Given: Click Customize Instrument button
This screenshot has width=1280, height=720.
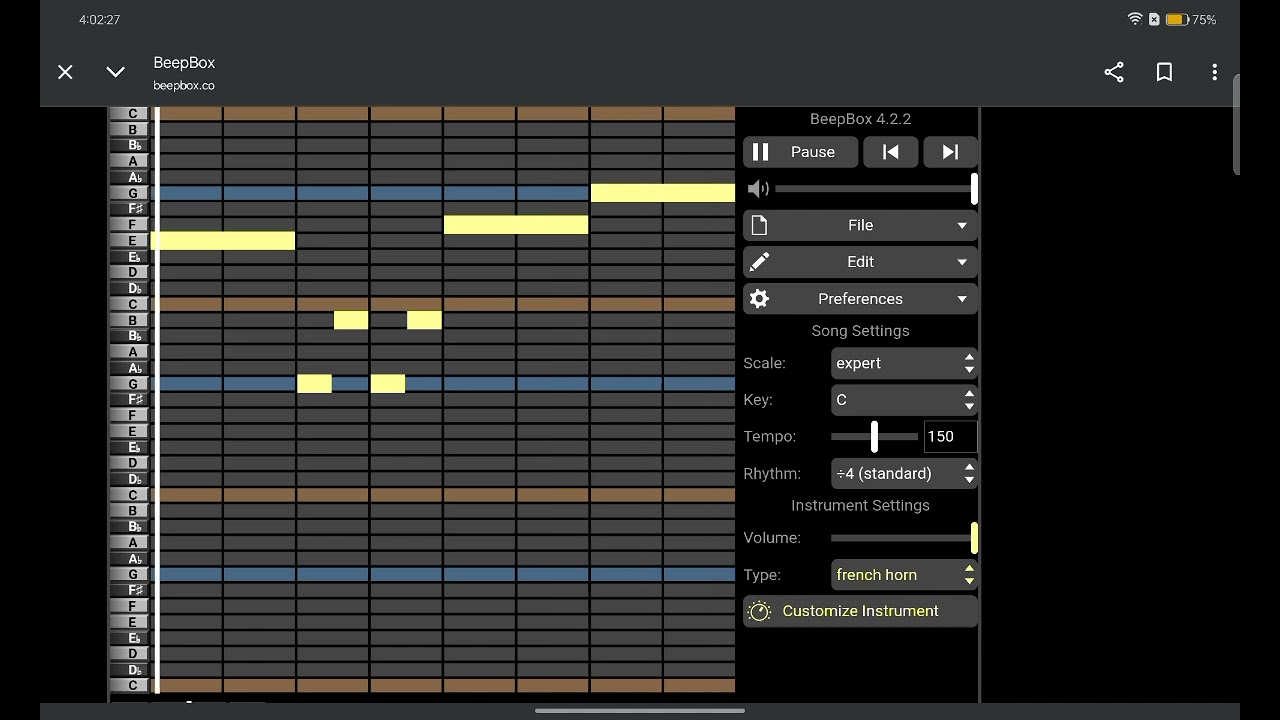Looking at the screenshot, I should pos(860,611).
